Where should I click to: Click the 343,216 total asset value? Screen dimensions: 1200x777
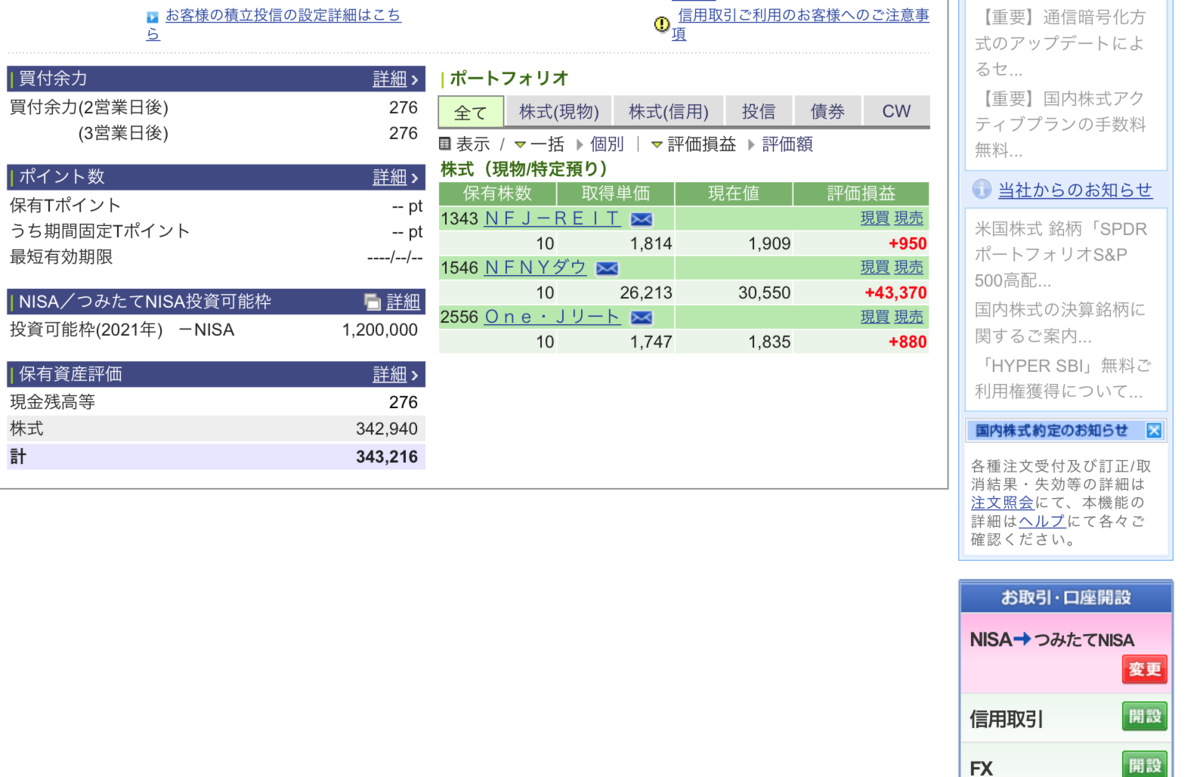pyautogui.click(x=387, y=457)
